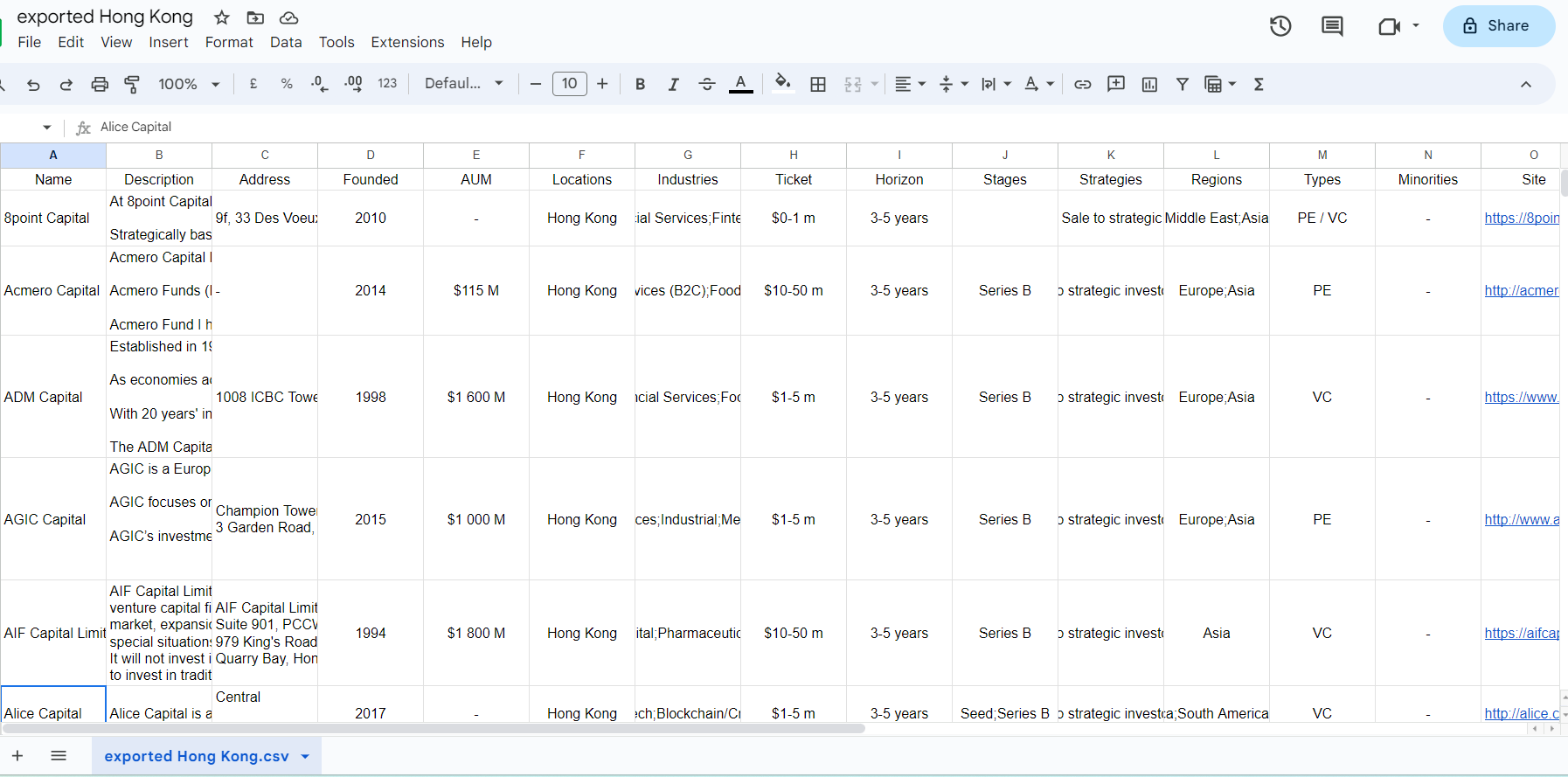Open the Tools menu
Image resolution: width=1568 pixels, height=777 pixels.
coord(336,42)
